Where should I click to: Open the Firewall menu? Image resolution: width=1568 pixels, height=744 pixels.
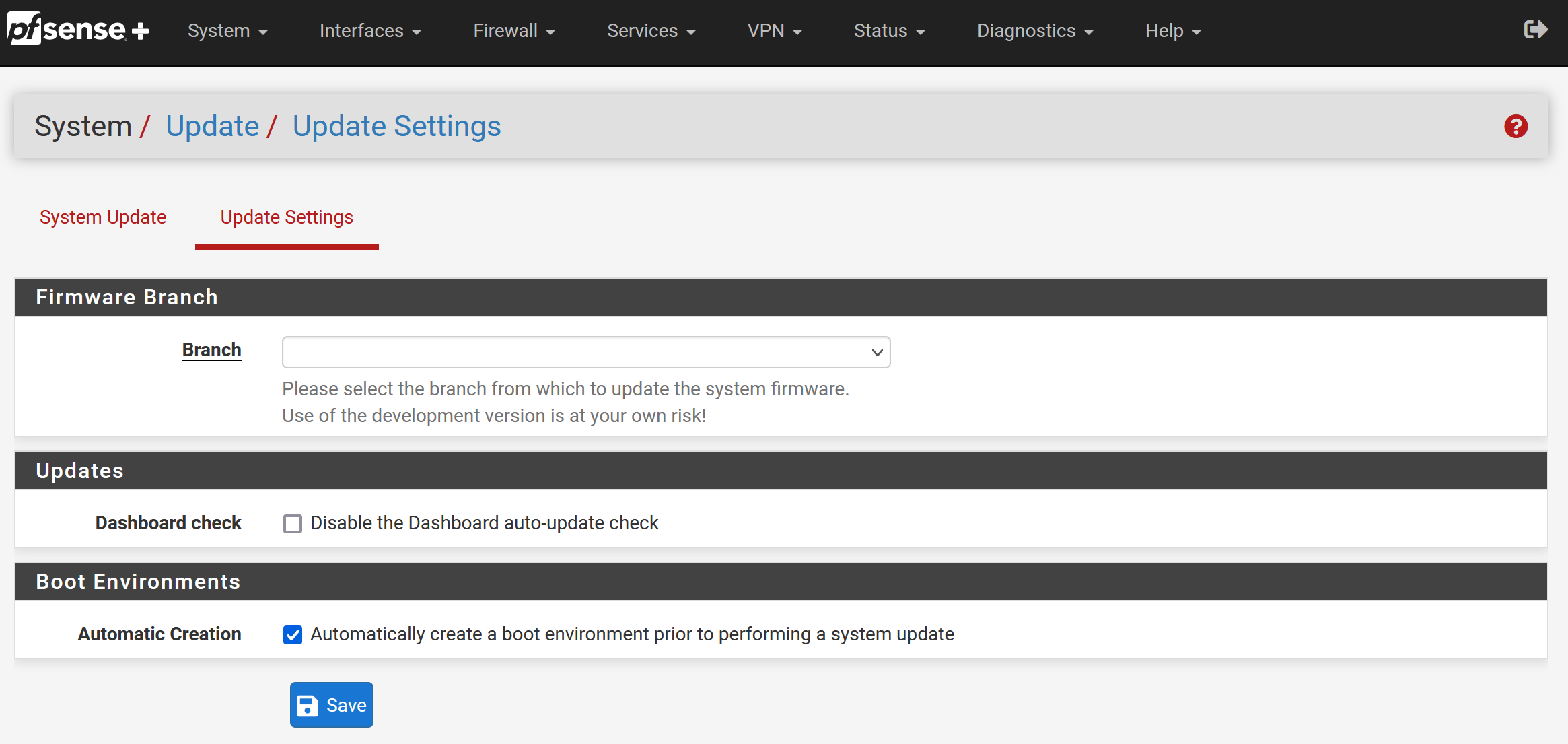point(514,31)
